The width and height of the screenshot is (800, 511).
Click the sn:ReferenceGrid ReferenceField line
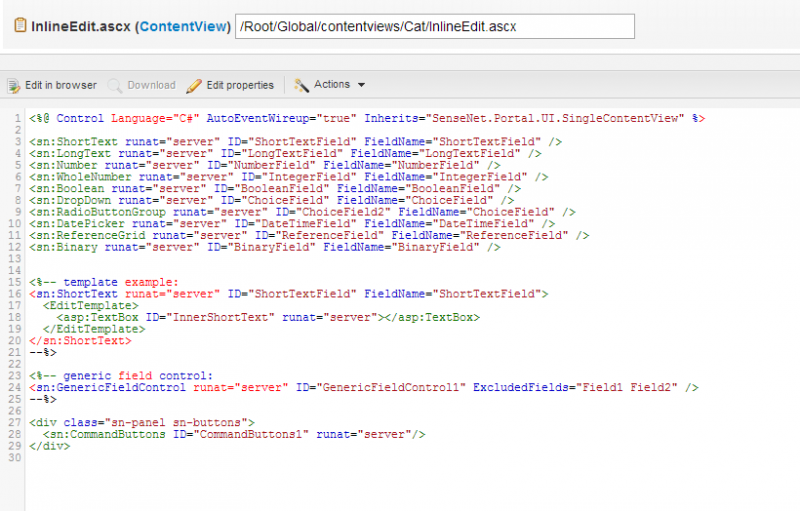[309, 236]
